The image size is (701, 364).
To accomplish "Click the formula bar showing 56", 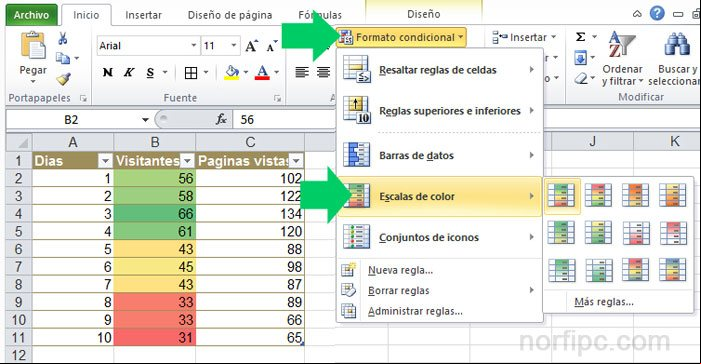I will point(284,119).
